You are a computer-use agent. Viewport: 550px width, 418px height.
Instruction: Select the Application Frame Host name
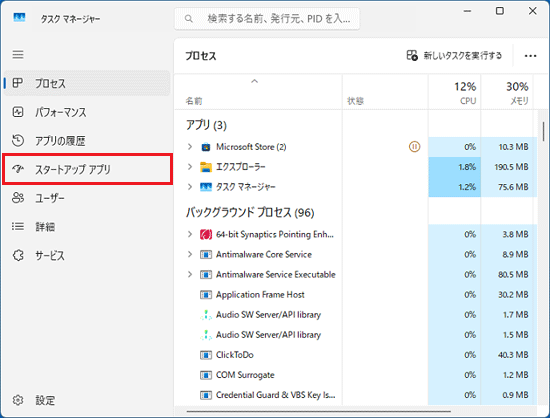pos(260,295)
